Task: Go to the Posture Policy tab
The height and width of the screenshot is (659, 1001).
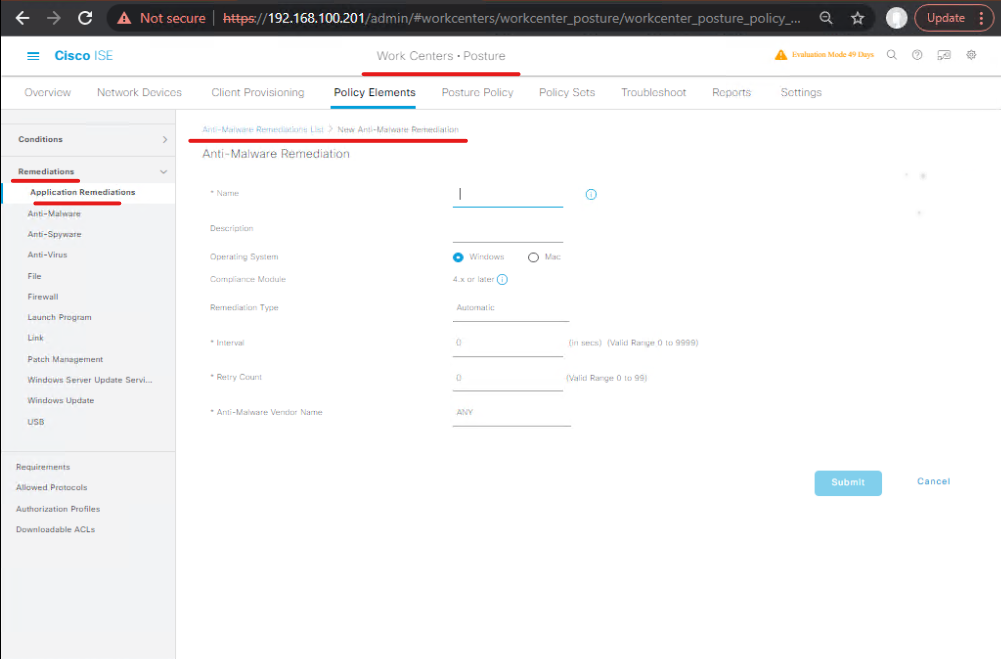Action: click(x=478, y=93)
